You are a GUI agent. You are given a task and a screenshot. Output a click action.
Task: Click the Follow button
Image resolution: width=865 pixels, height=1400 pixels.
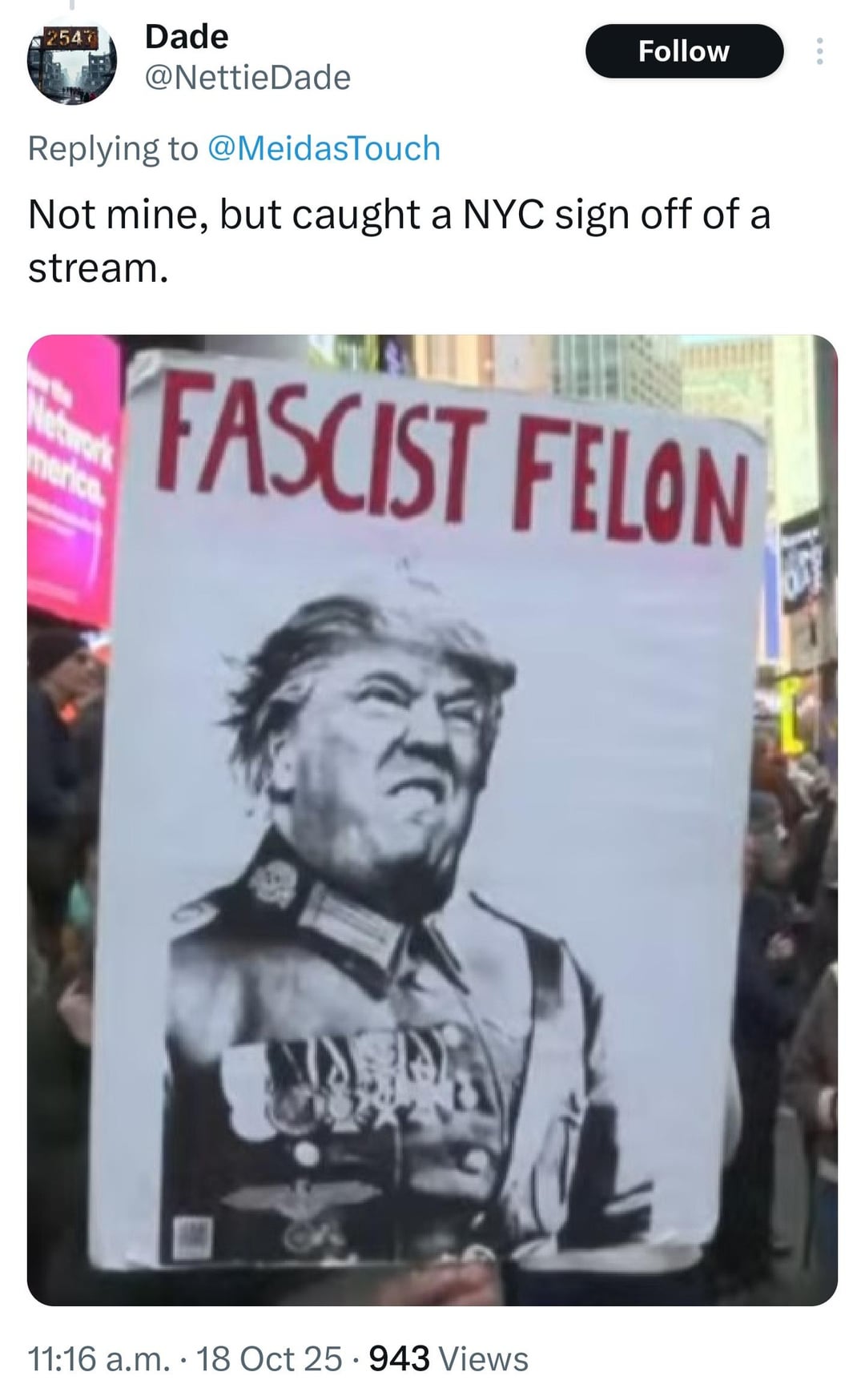pyautogui.click(x=684, y=51)
